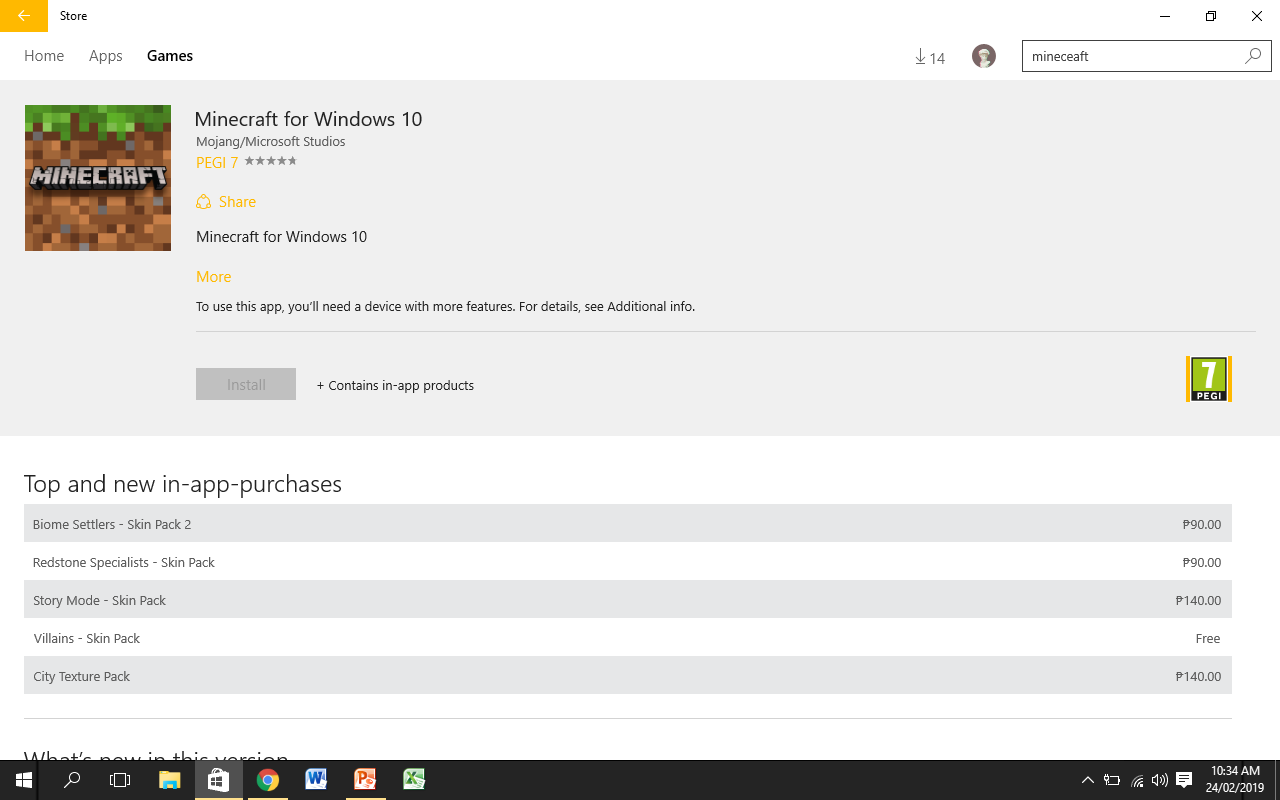Open the Minecraft app thumbnail
The image size is (1280, 800).
coord(98,178)
